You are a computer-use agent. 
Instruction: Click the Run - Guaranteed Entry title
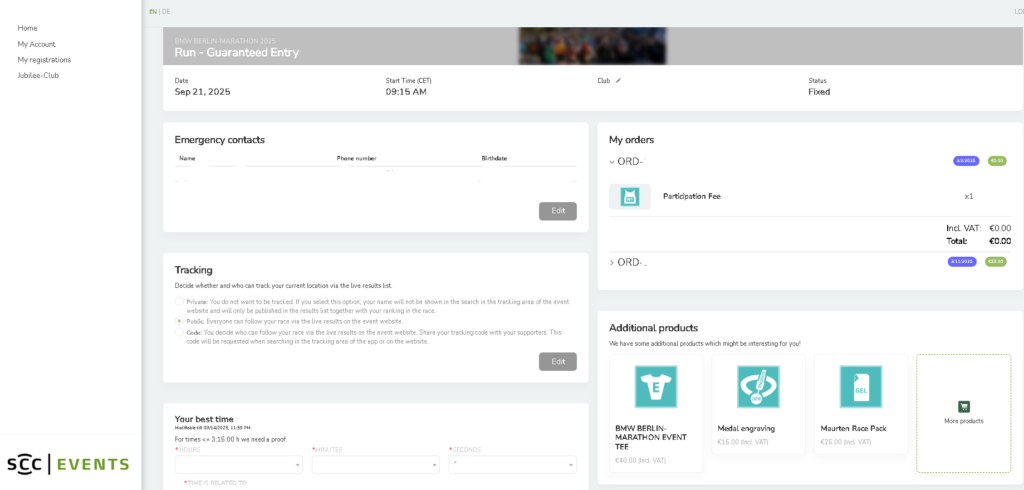[x=236, y=53]
